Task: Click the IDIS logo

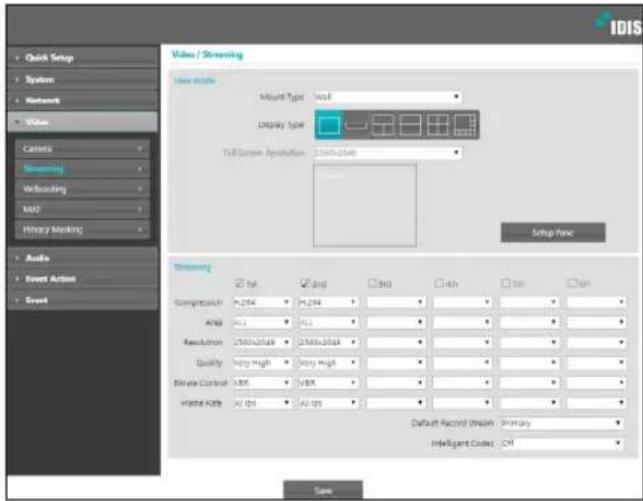Action: pos(618,25)
